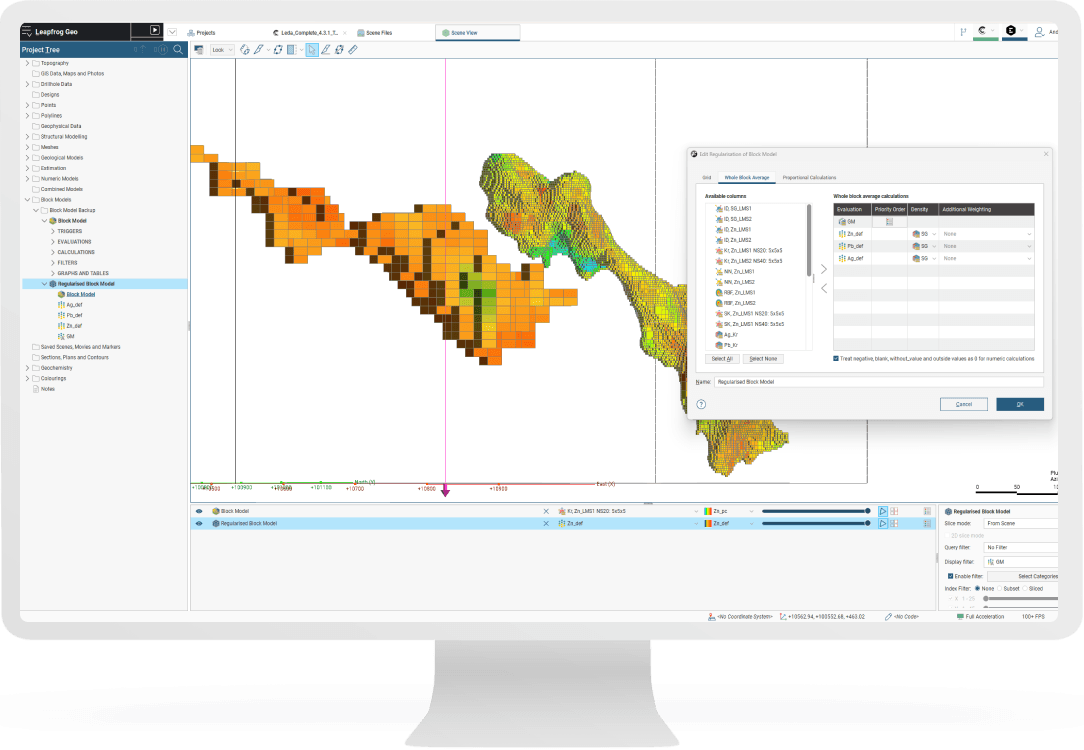Click the user account icon at top right

tap(1039, 32)
